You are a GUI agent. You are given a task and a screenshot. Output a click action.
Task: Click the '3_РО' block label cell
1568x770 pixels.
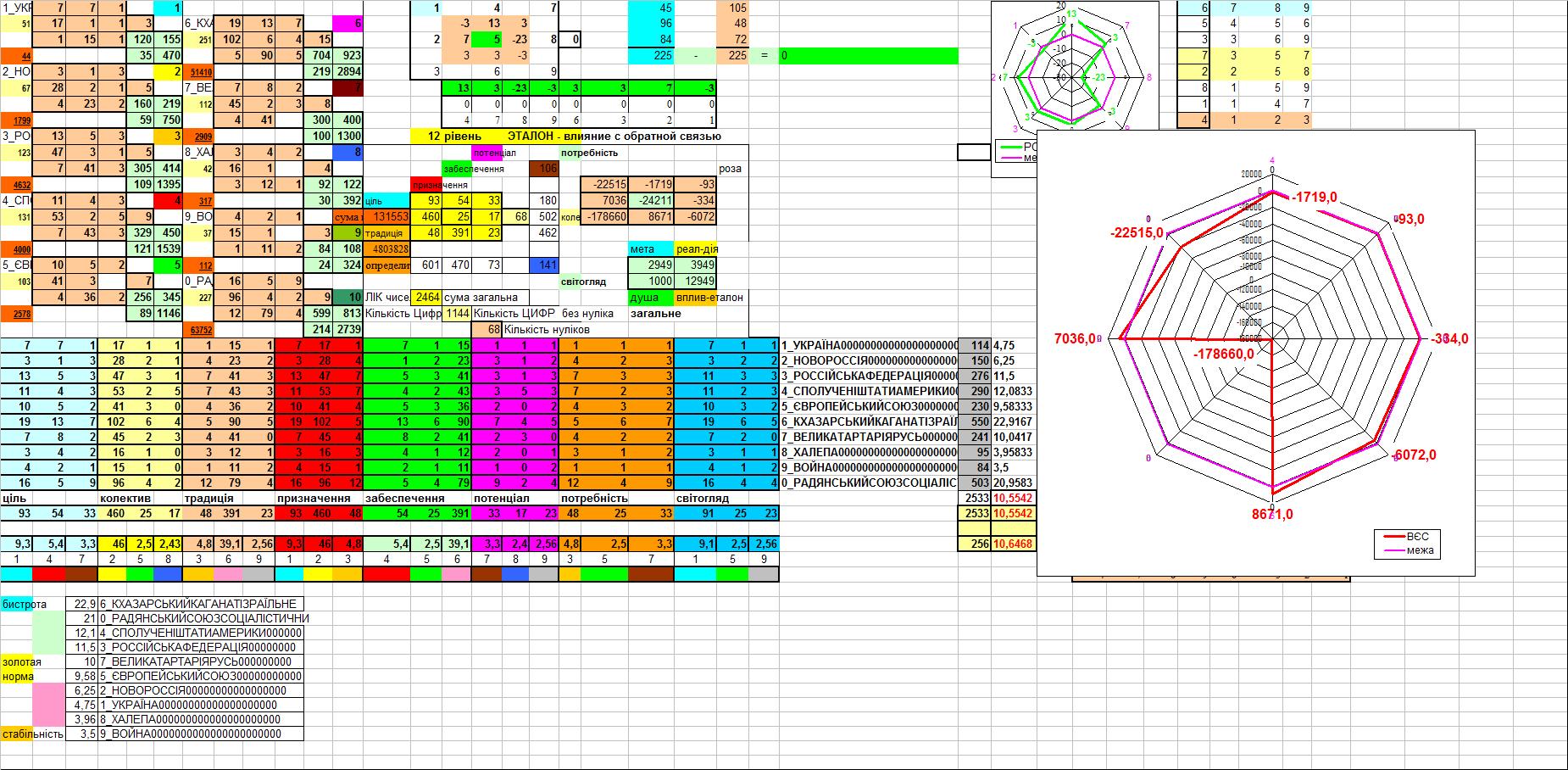point(16,137)
